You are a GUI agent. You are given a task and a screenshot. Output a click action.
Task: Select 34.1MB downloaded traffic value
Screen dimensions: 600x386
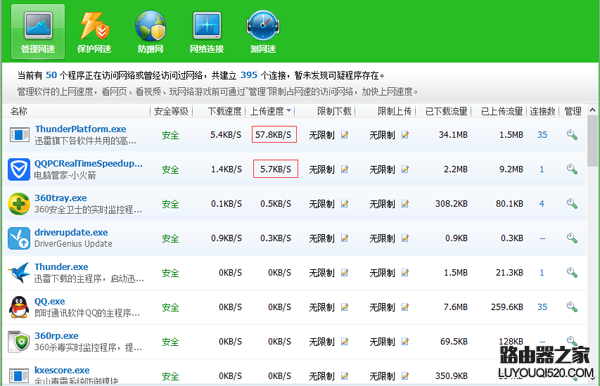tap(453, 135)
